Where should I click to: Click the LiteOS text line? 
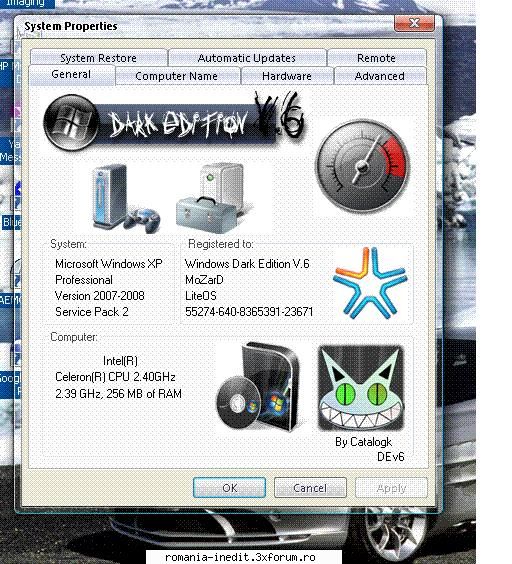coord(201,296)
